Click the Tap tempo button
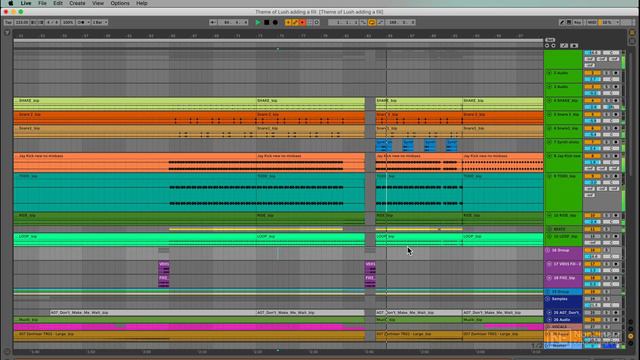This screenshot has height=360, width=640. tap(8, 22)
